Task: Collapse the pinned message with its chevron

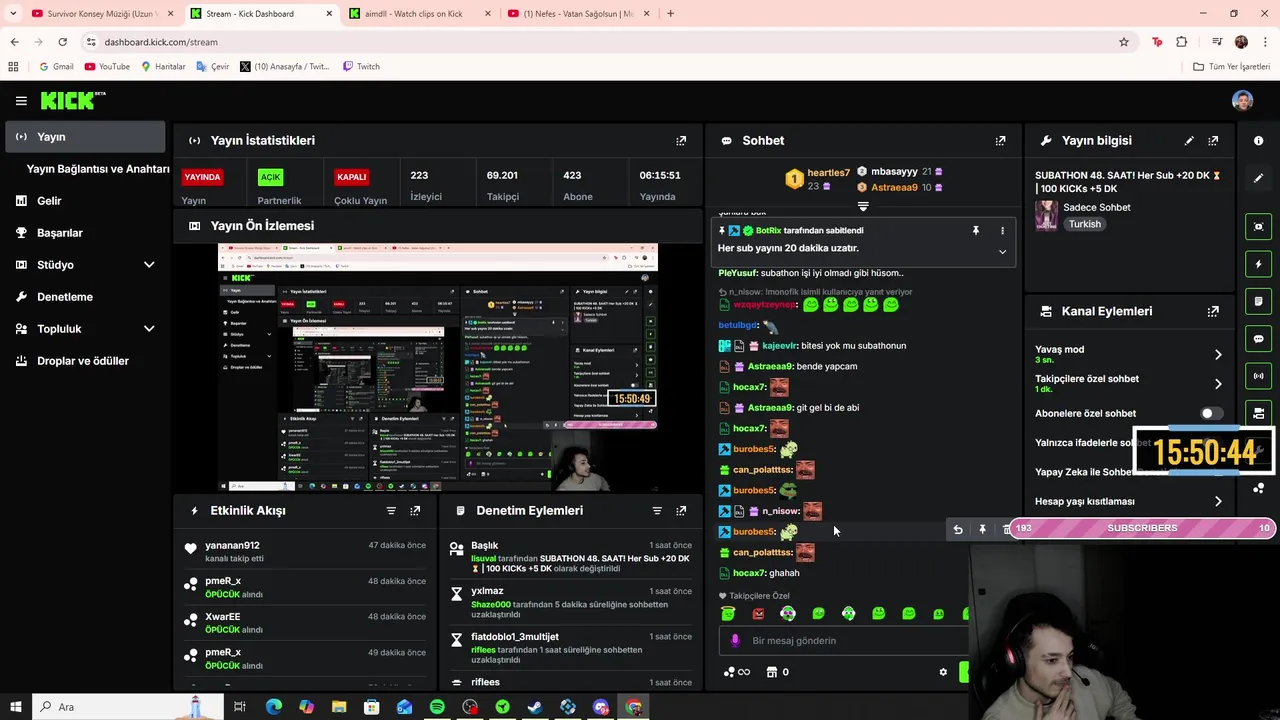Action: [x=1002, y=252]
